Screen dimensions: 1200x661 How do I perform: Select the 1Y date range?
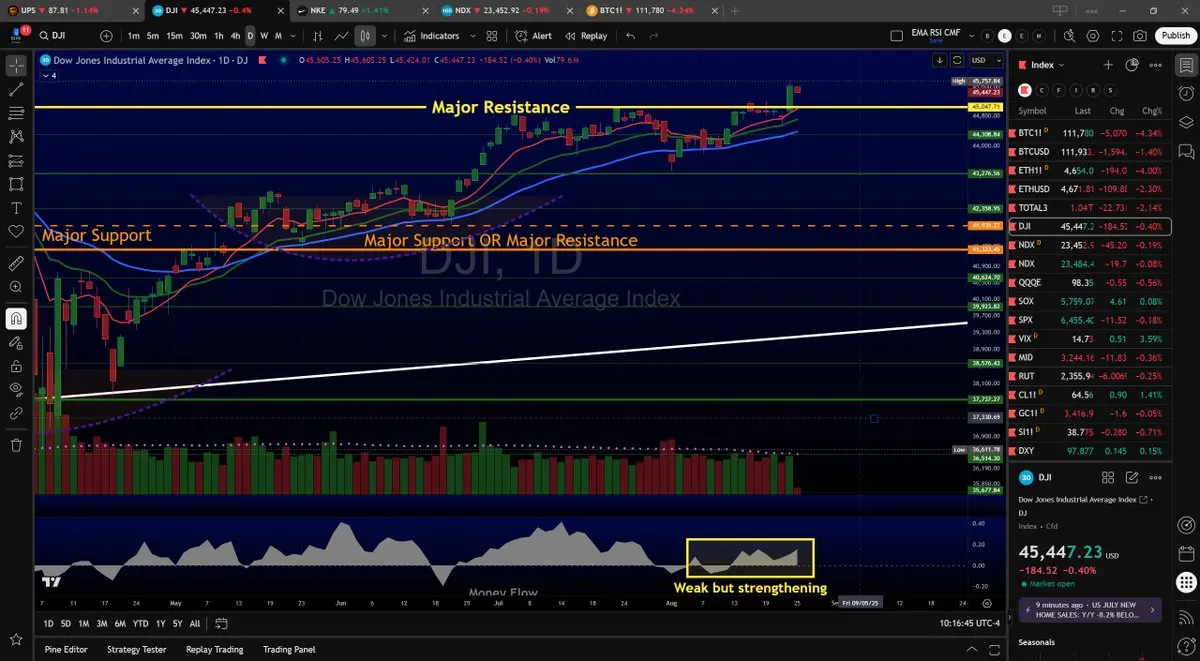158,623
